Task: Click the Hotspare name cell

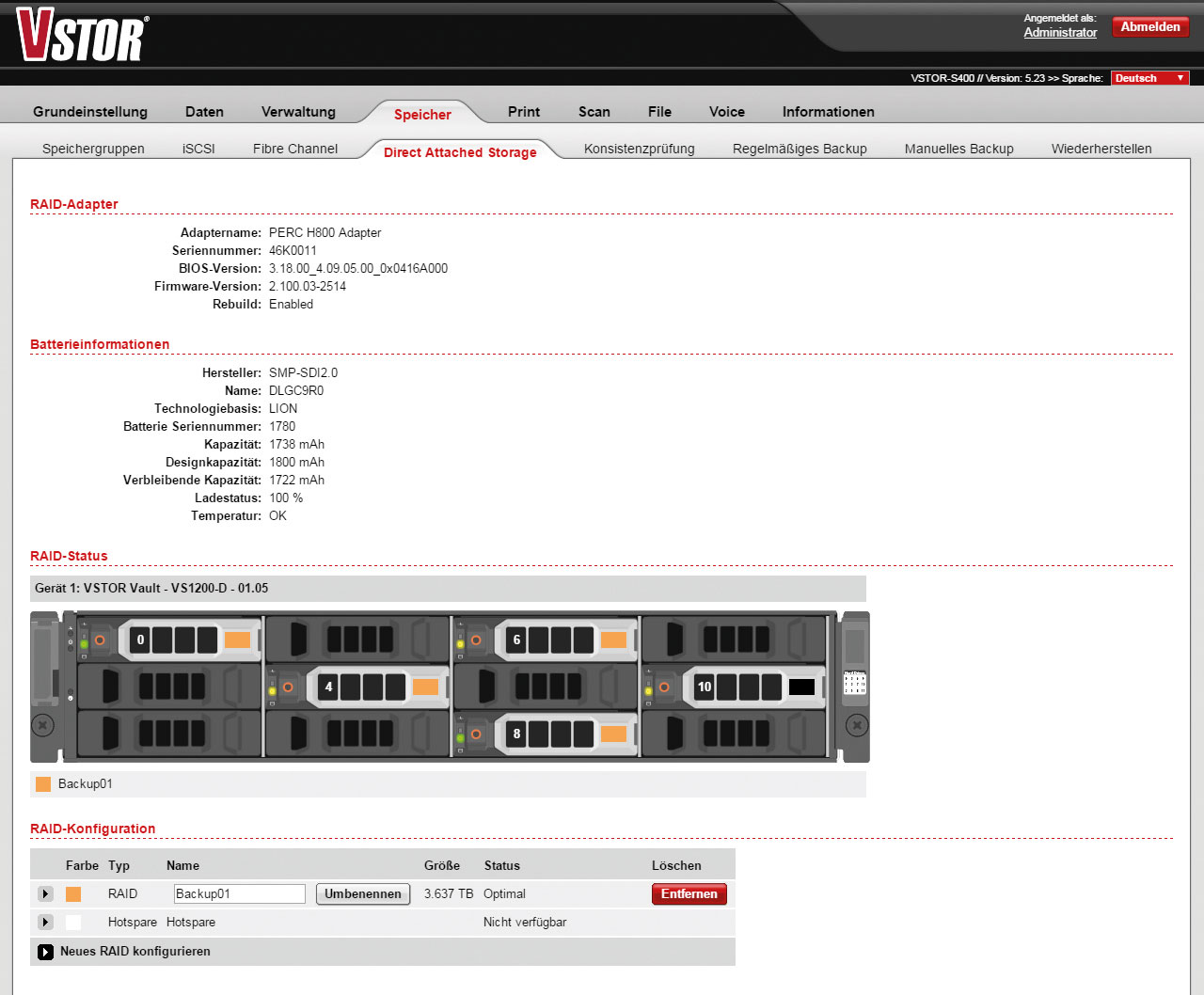Action: click(191, 922)
